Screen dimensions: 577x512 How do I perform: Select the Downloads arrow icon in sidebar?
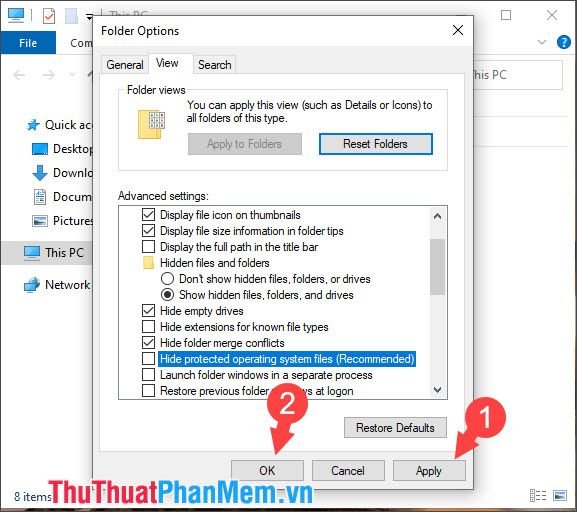(40, 173)
